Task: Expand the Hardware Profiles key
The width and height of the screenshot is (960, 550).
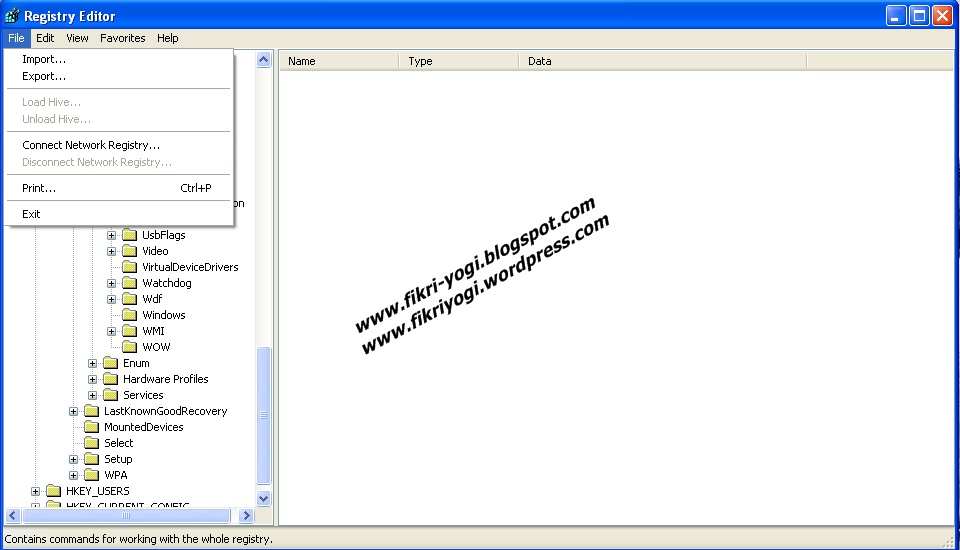Action: coord(92,379)
